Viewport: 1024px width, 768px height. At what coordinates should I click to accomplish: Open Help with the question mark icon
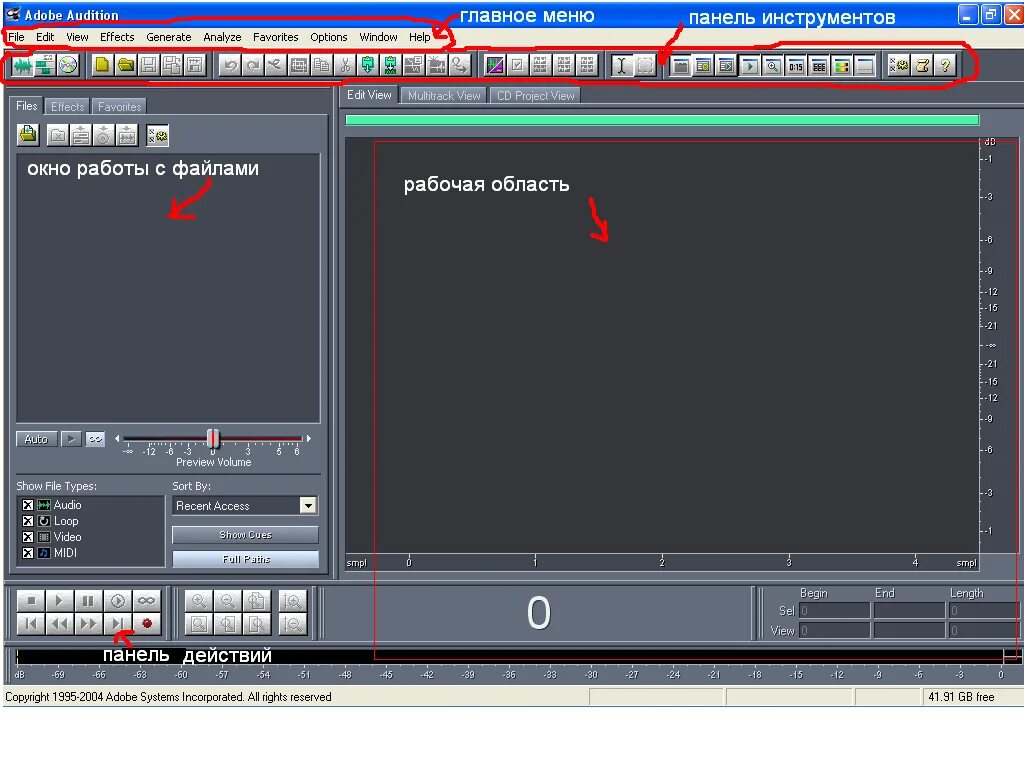(x=945, y=65)
